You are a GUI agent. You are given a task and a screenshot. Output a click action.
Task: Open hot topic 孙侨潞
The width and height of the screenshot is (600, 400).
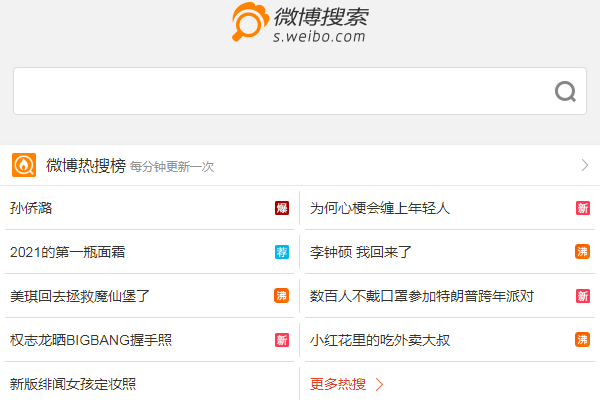click(x=31, y=208)
